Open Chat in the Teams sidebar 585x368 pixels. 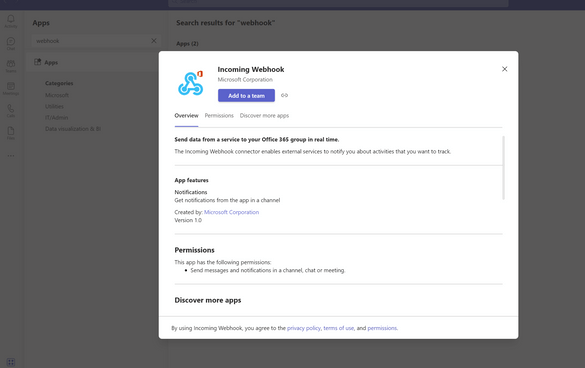coord(11,44)
